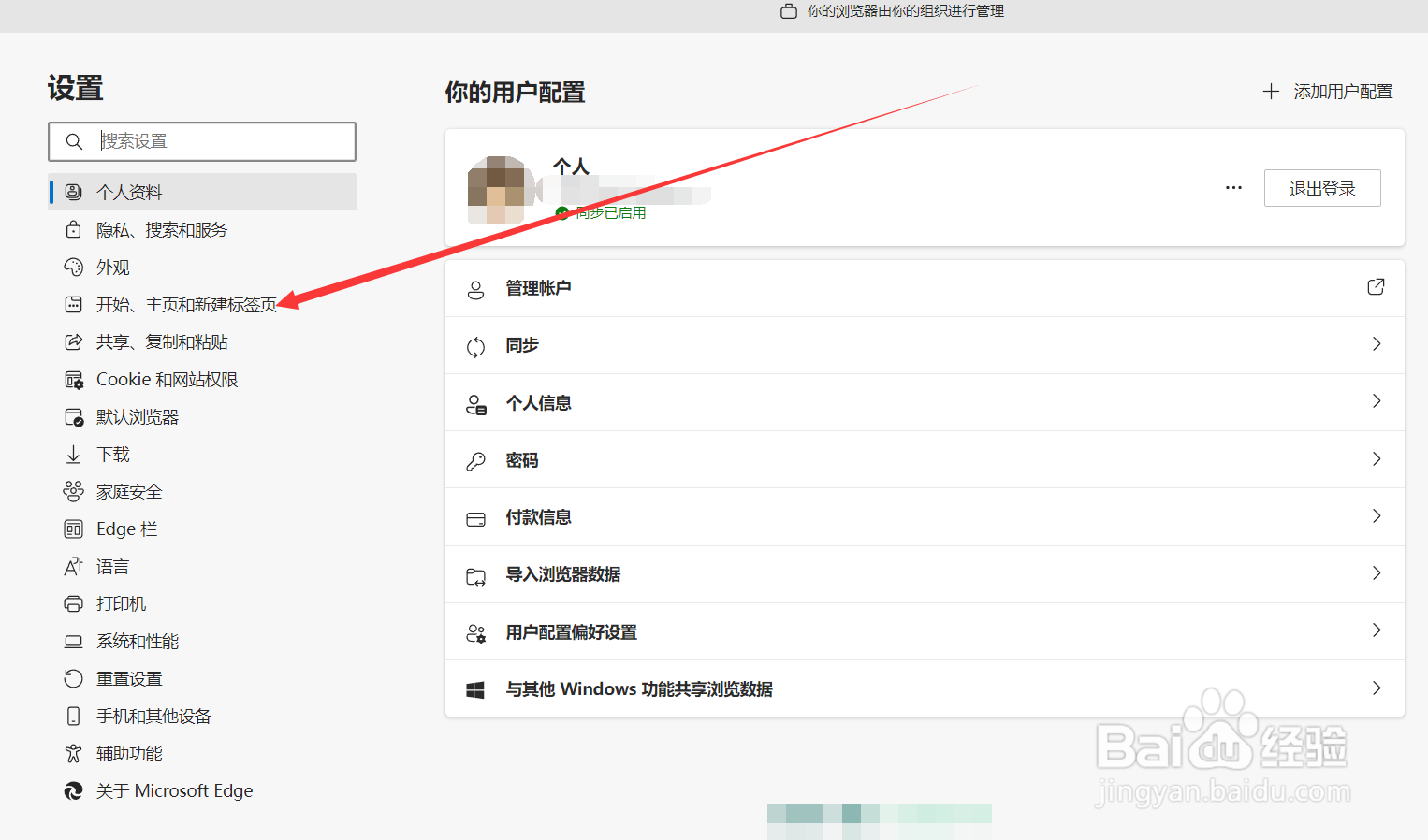
Task: Open 密码 settings row
Action: pos(925,459)
